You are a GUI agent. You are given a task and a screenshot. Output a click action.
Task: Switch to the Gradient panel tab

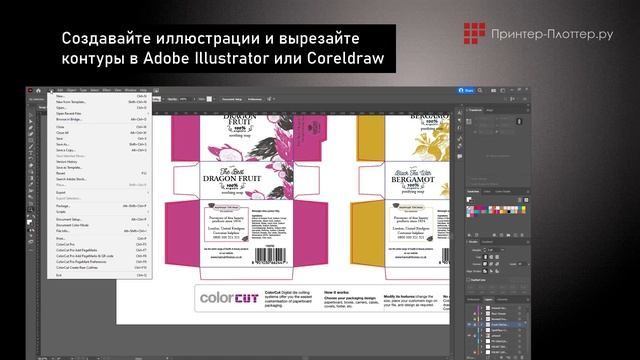click(x=487, y=242)
